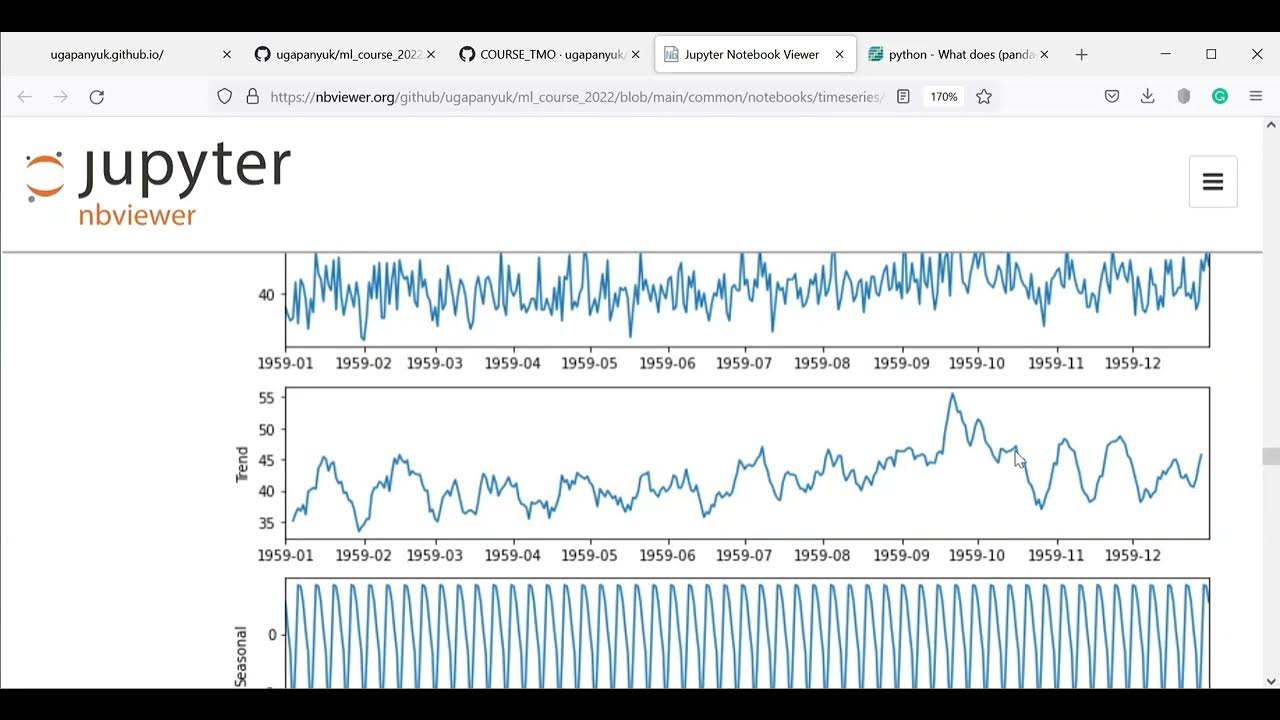Switch to the ugapanyuk/ml_course_2022 tab
This screenshot has width=1280, height=720.
[345, 55]
